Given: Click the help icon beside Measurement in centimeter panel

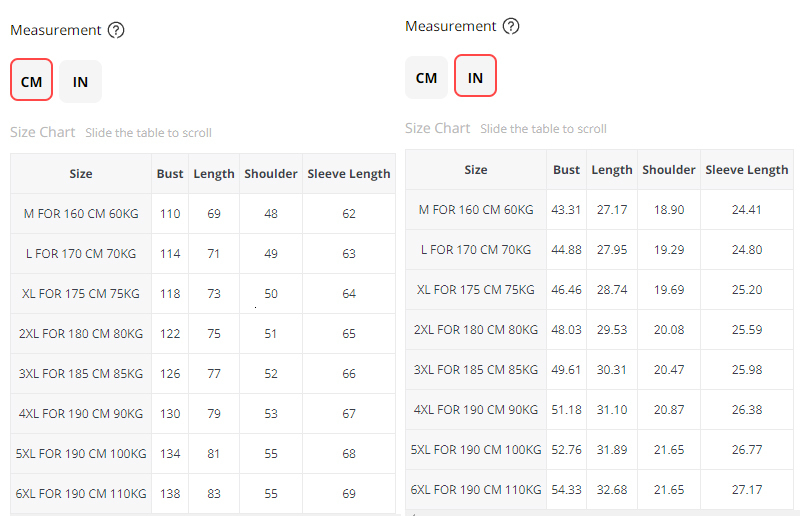Looking at the screenshot, I should pyautogui.click(x=116, y=30).
